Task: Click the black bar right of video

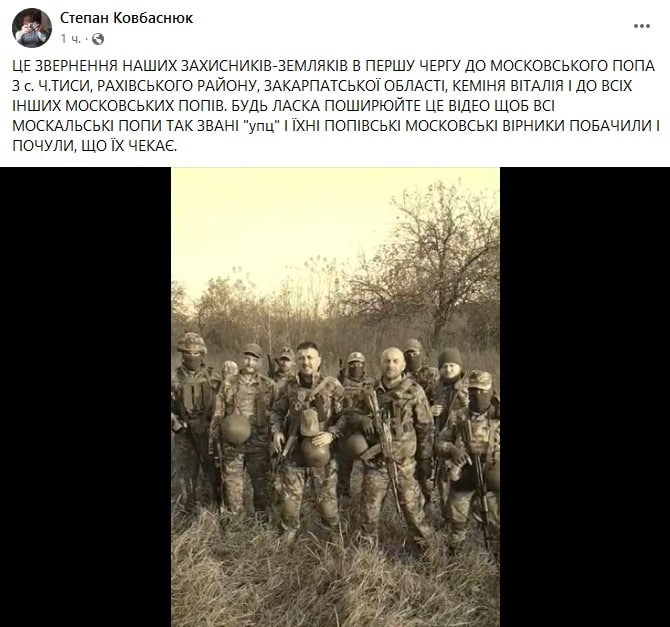Action: [x=585, y=397]
